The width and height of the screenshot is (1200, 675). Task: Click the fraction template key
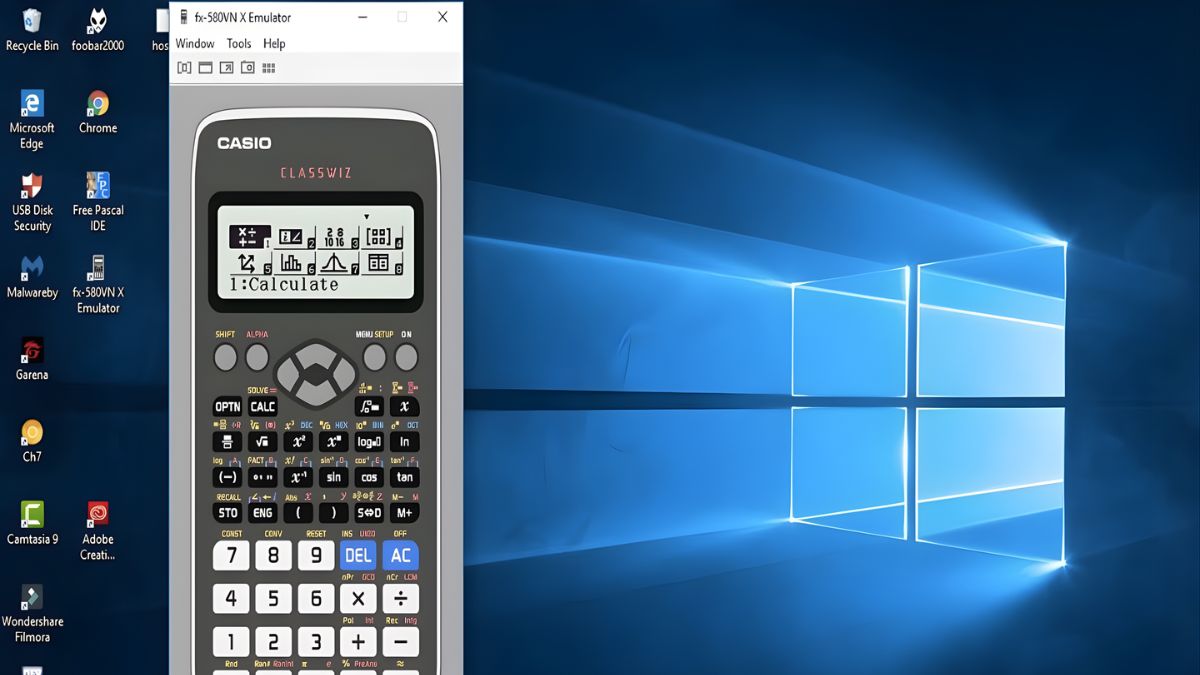tap(228, 441)
